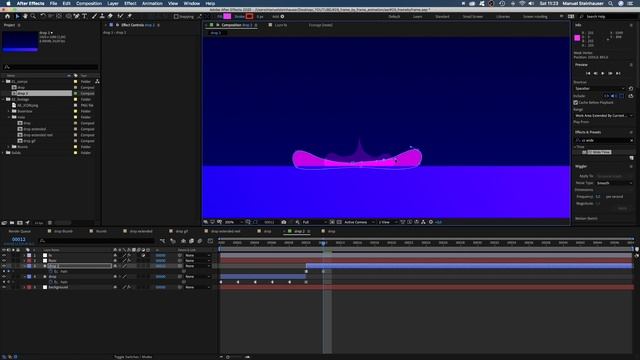640x360 pixels.
Task: Open viewer resolution Full dropdown
Action: pos(313,222)
